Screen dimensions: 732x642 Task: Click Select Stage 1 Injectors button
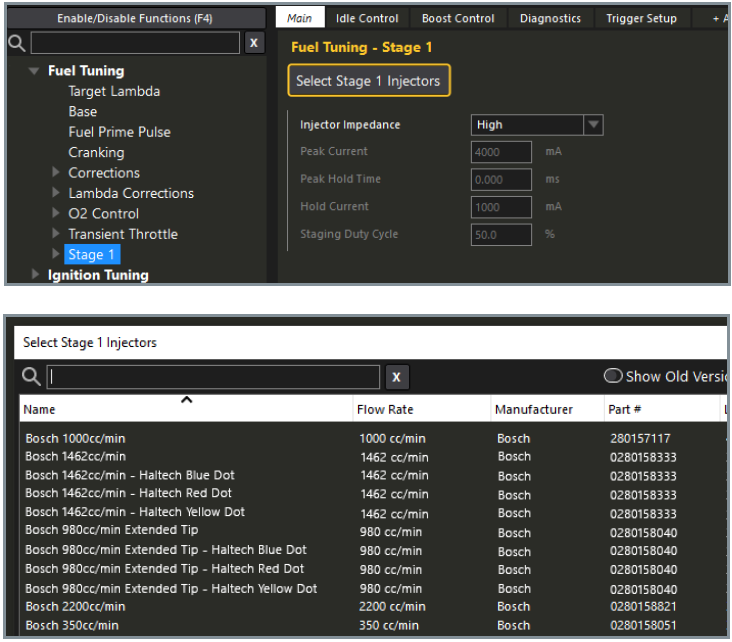coord(369,80)
